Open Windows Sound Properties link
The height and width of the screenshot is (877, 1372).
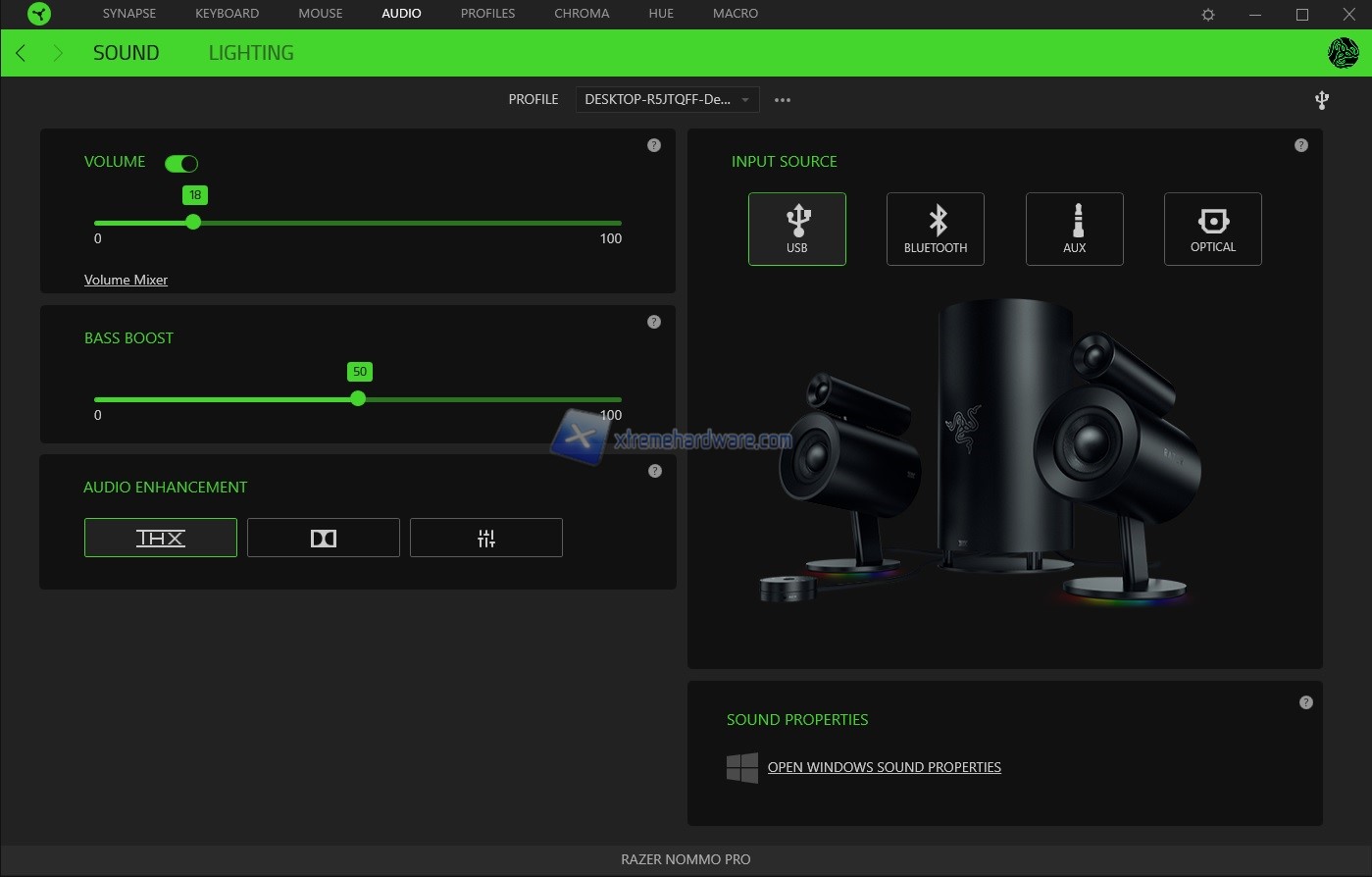coord(884,767)
